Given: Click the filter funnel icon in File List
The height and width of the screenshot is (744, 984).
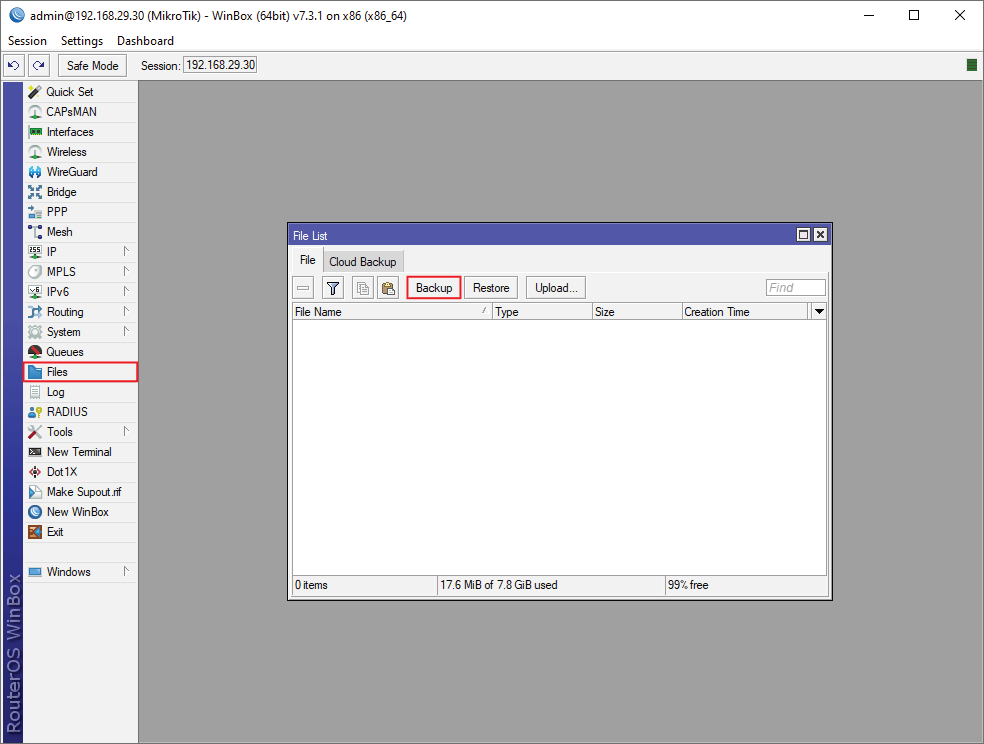Looking at the screenshot, I should coord(334,288).
